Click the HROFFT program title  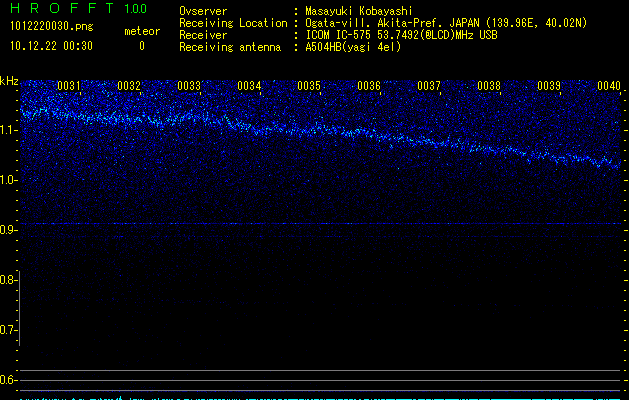click(62, 10)
